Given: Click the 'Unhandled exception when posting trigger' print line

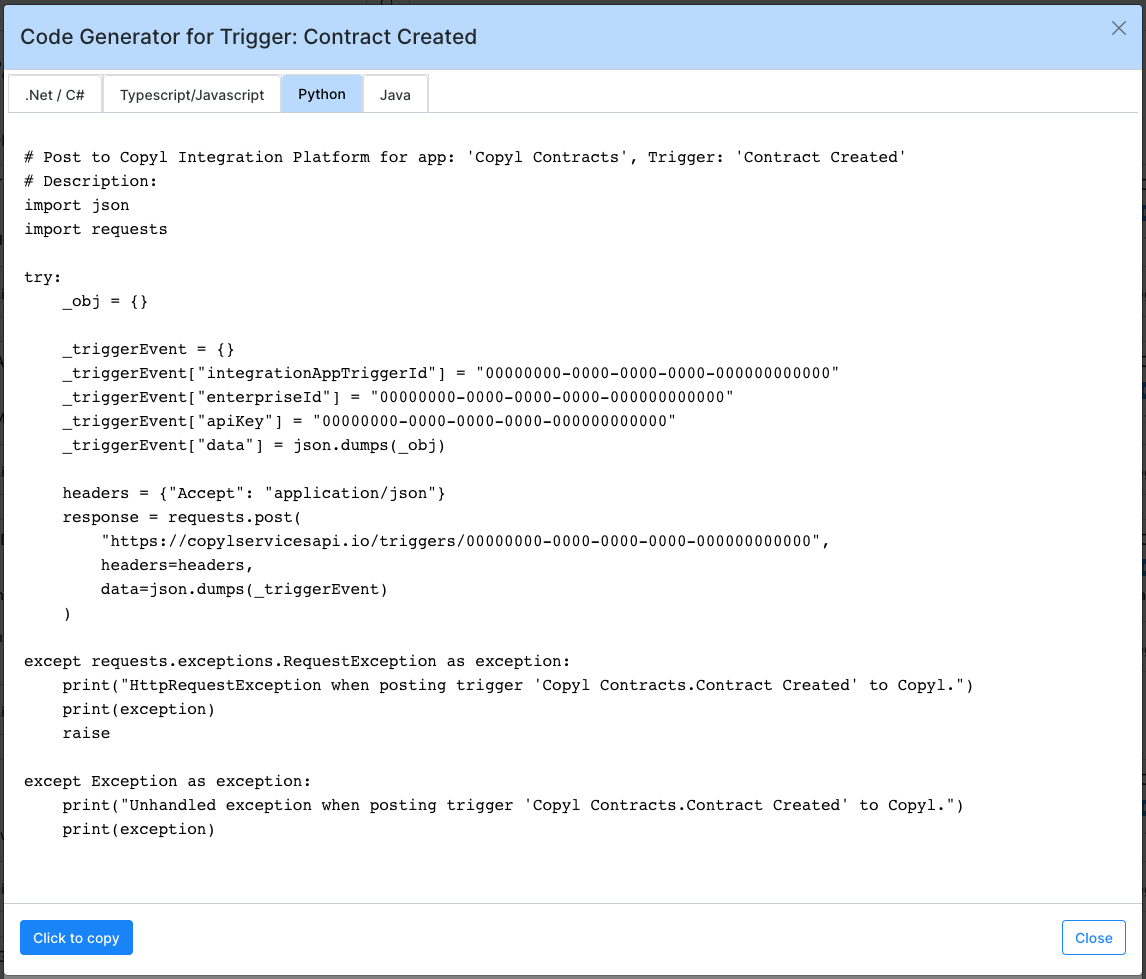Looking at the screenshot, I should point(513,805).
